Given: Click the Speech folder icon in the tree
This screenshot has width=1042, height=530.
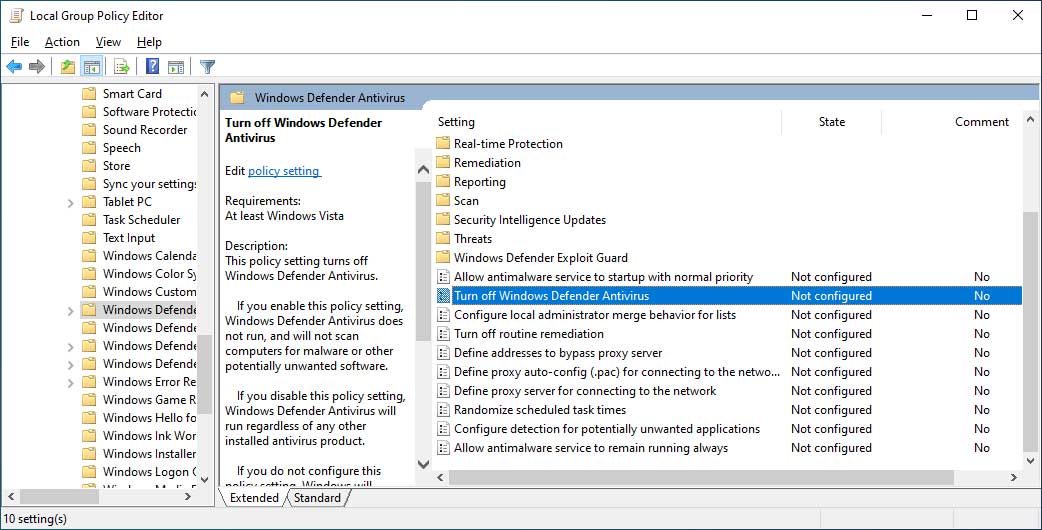Looking at the screenshot, I should [x=89, y=147].
